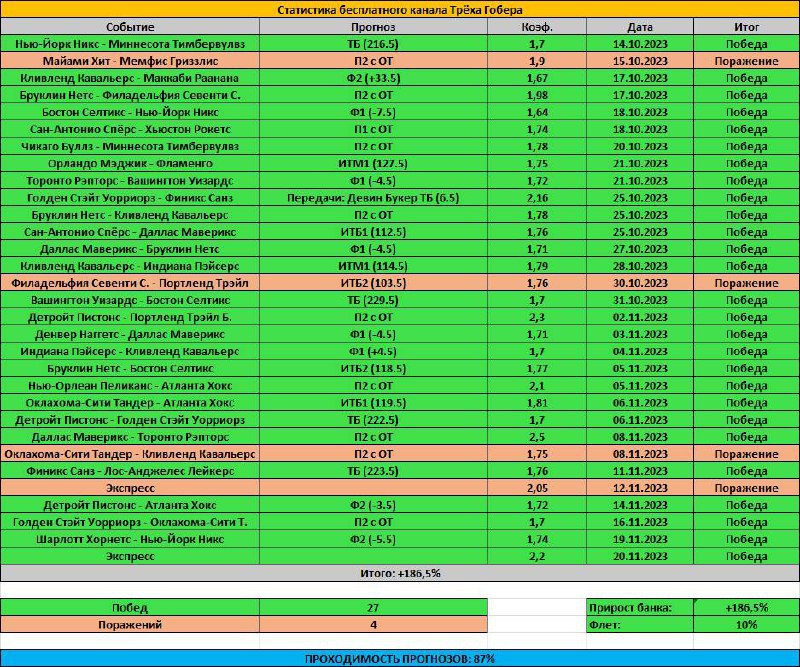This screenshot has height=667, width=800.
Task: Click "Экспресс" in the 12.11.2023 row
Action: [x=130, y=488]
